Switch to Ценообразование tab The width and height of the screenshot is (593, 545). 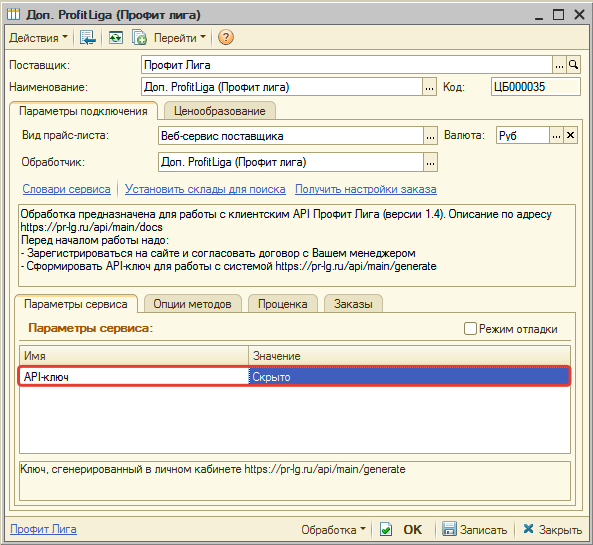click(220, 111)
